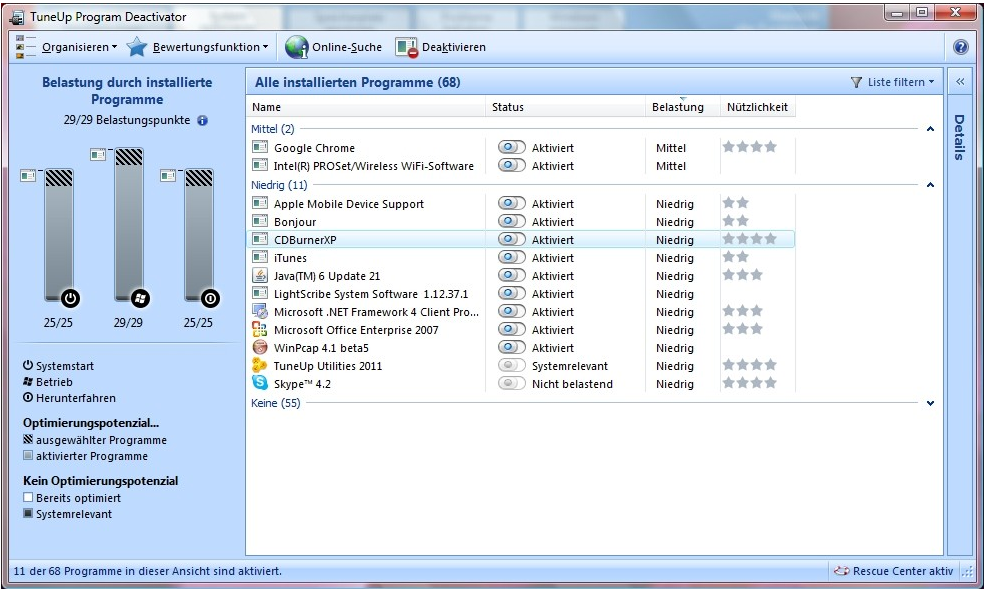Image resolution: width=984 pixels, height=589 pixels.
Task: Click the WinPcap program icon
Action: coord(259,348)
